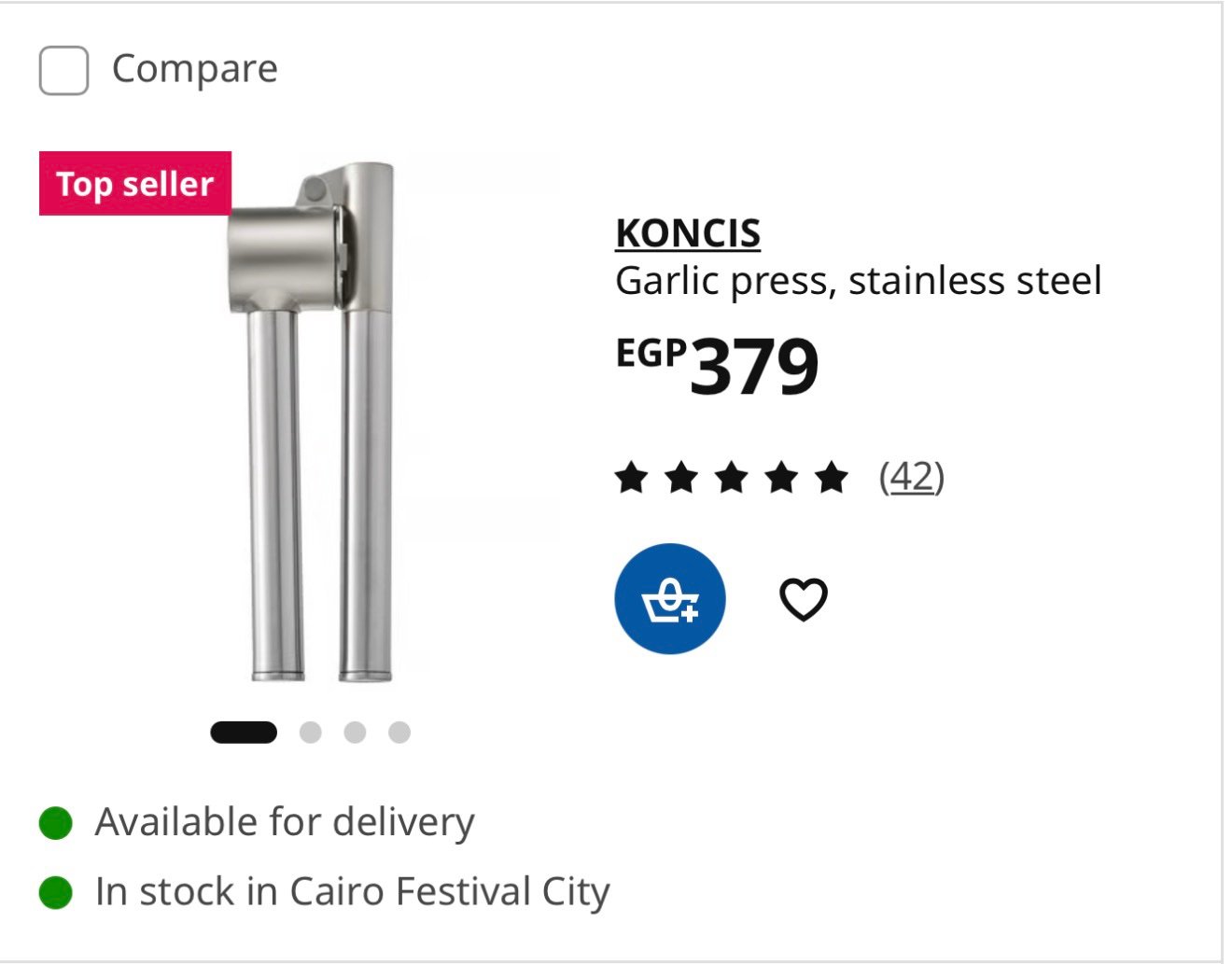Click the Garlic press, stainless steel description
This screenshot has width=1232, height=964.
(859, 281)
